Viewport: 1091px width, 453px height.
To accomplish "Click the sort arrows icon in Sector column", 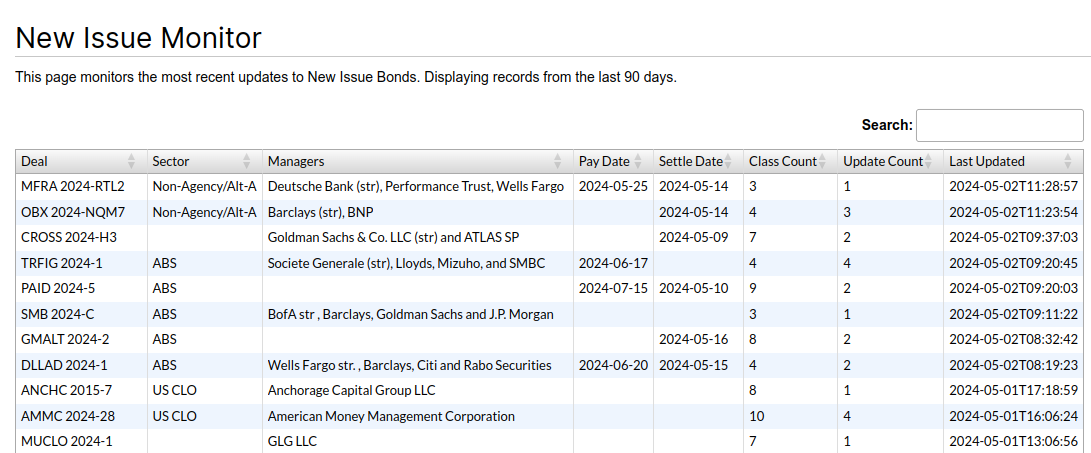I will 247,161.
